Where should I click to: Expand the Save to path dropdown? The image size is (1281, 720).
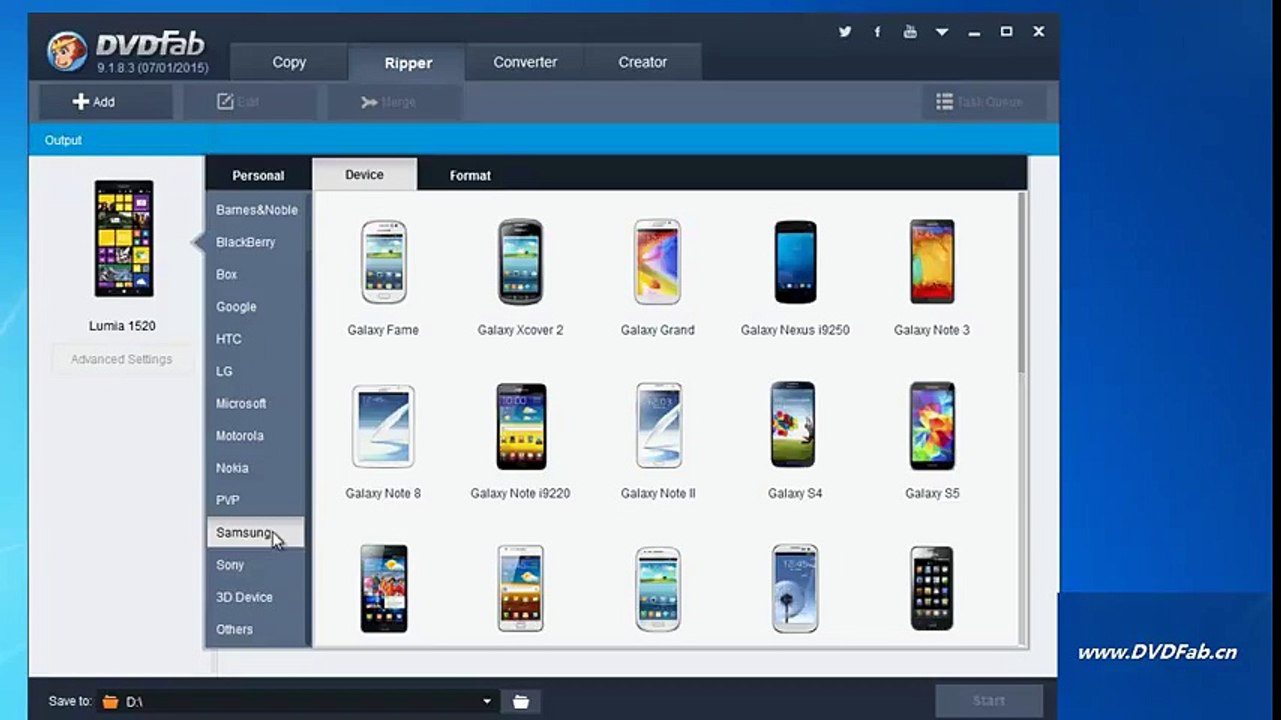tap(487, 702)
